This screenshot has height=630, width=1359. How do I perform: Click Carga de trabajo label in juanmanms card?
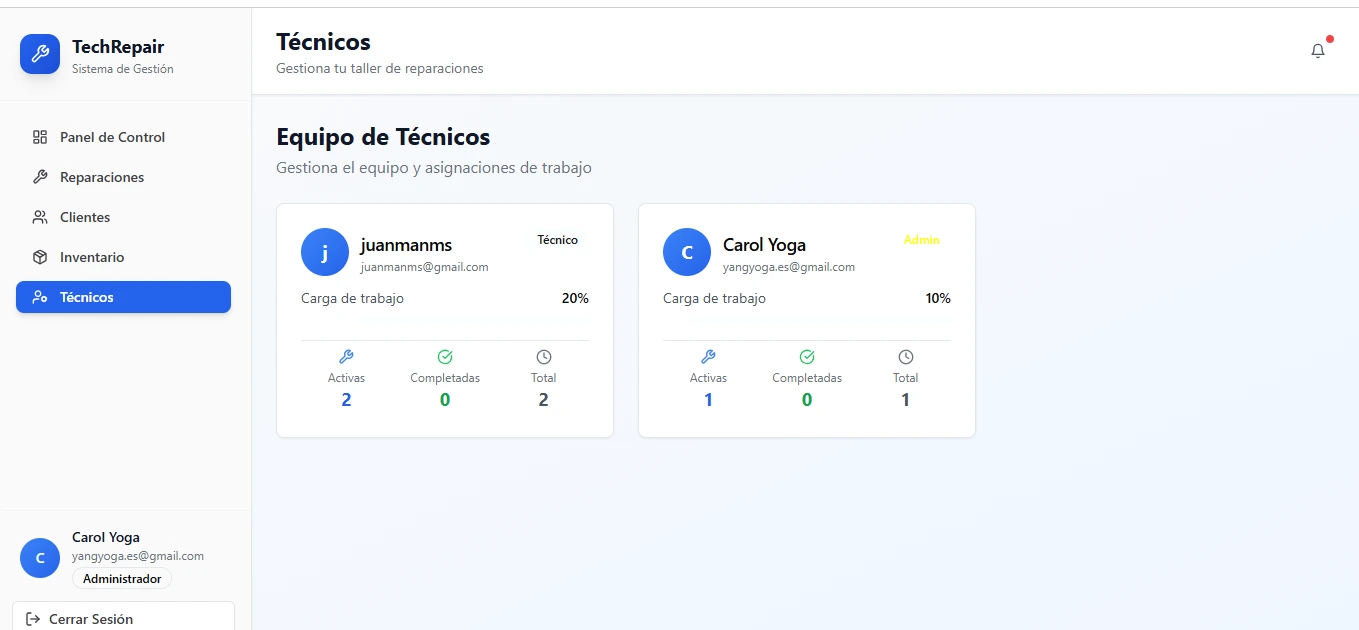click(x=352, y=298)
